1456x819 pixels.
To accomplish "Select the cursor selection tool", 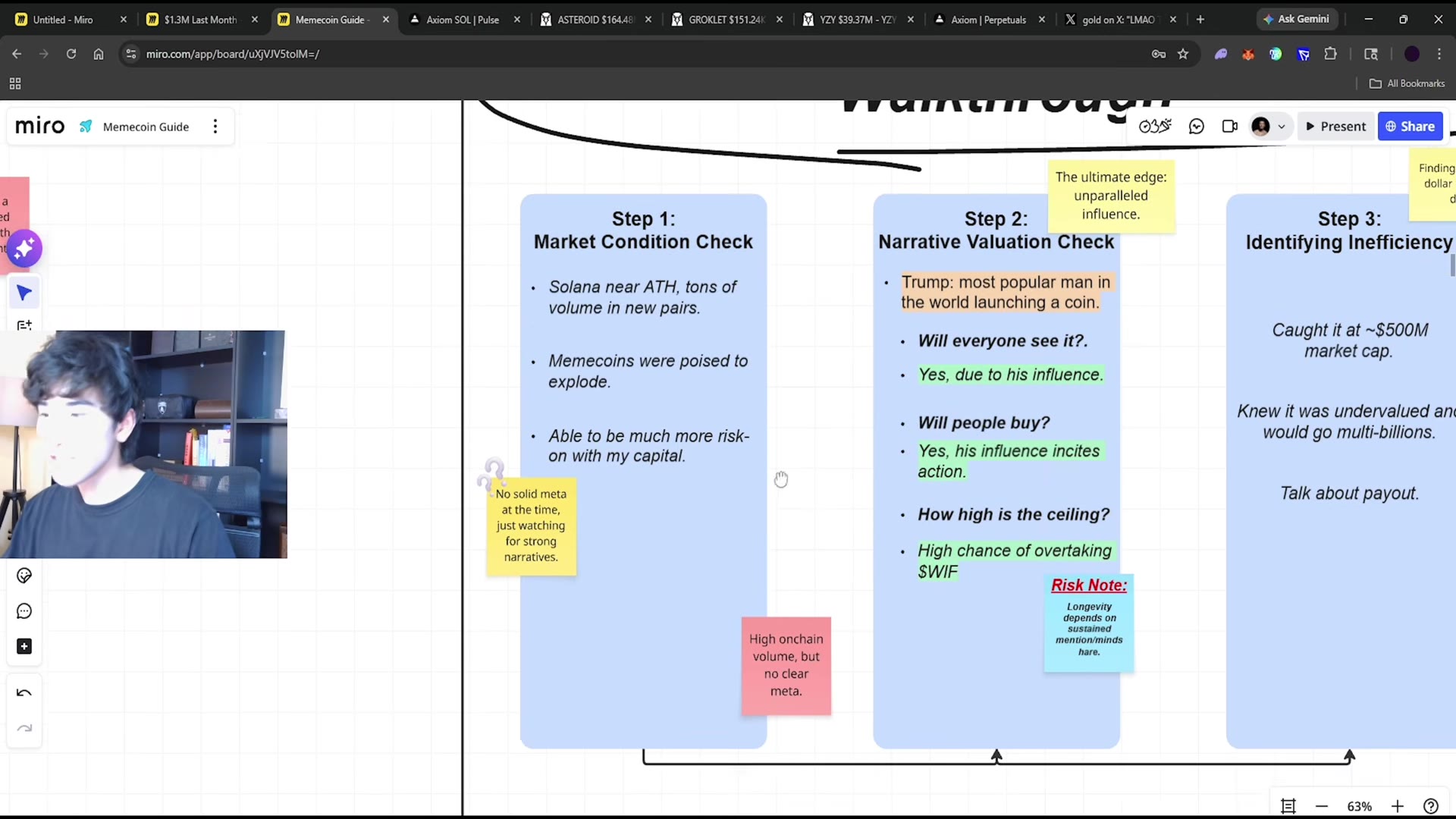I will coord(24,293).
